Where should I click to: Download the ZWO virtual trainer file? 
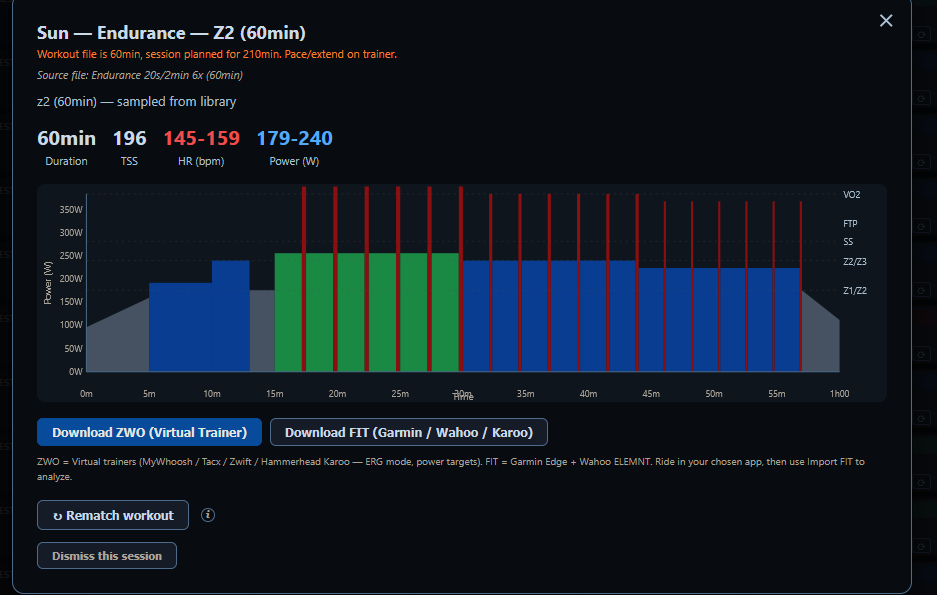tap(149, 432)
